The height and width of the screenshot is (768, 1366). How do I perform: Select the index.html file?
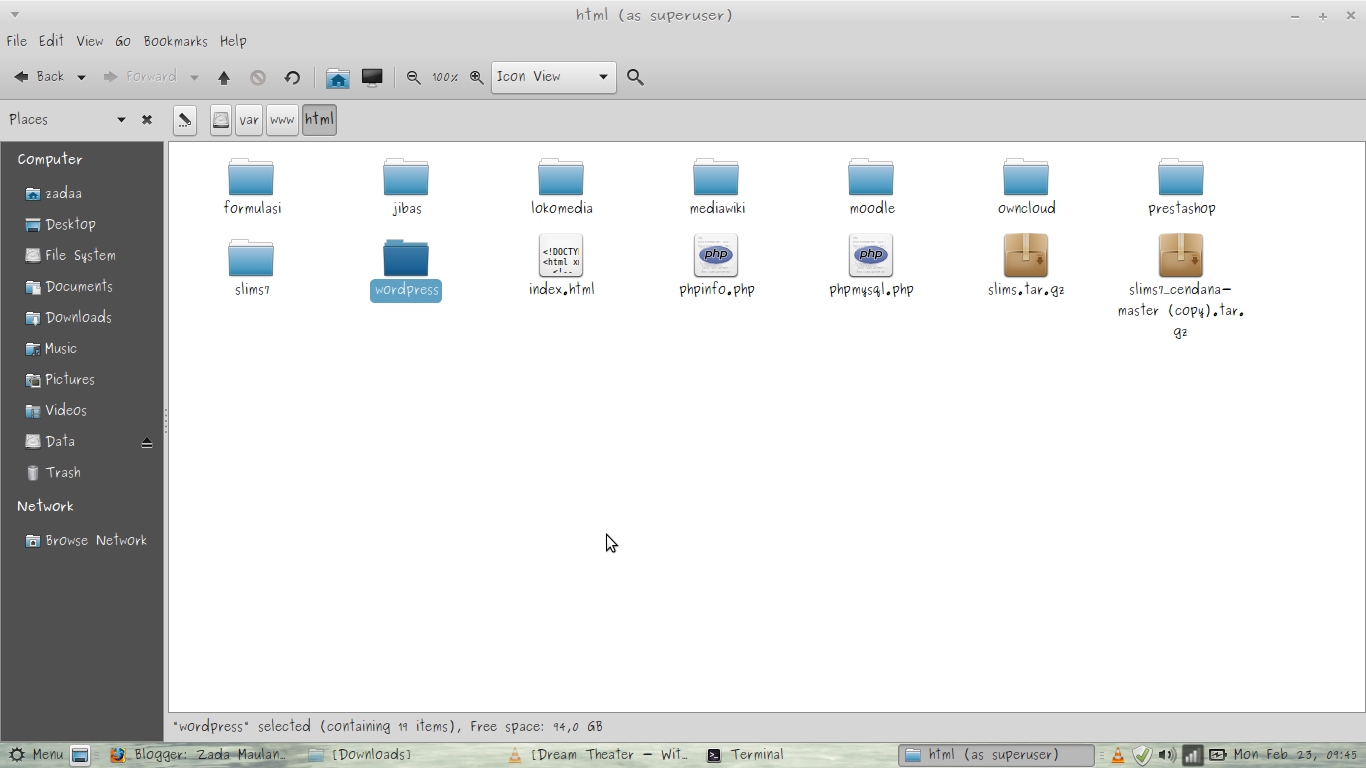click(561, 266)
